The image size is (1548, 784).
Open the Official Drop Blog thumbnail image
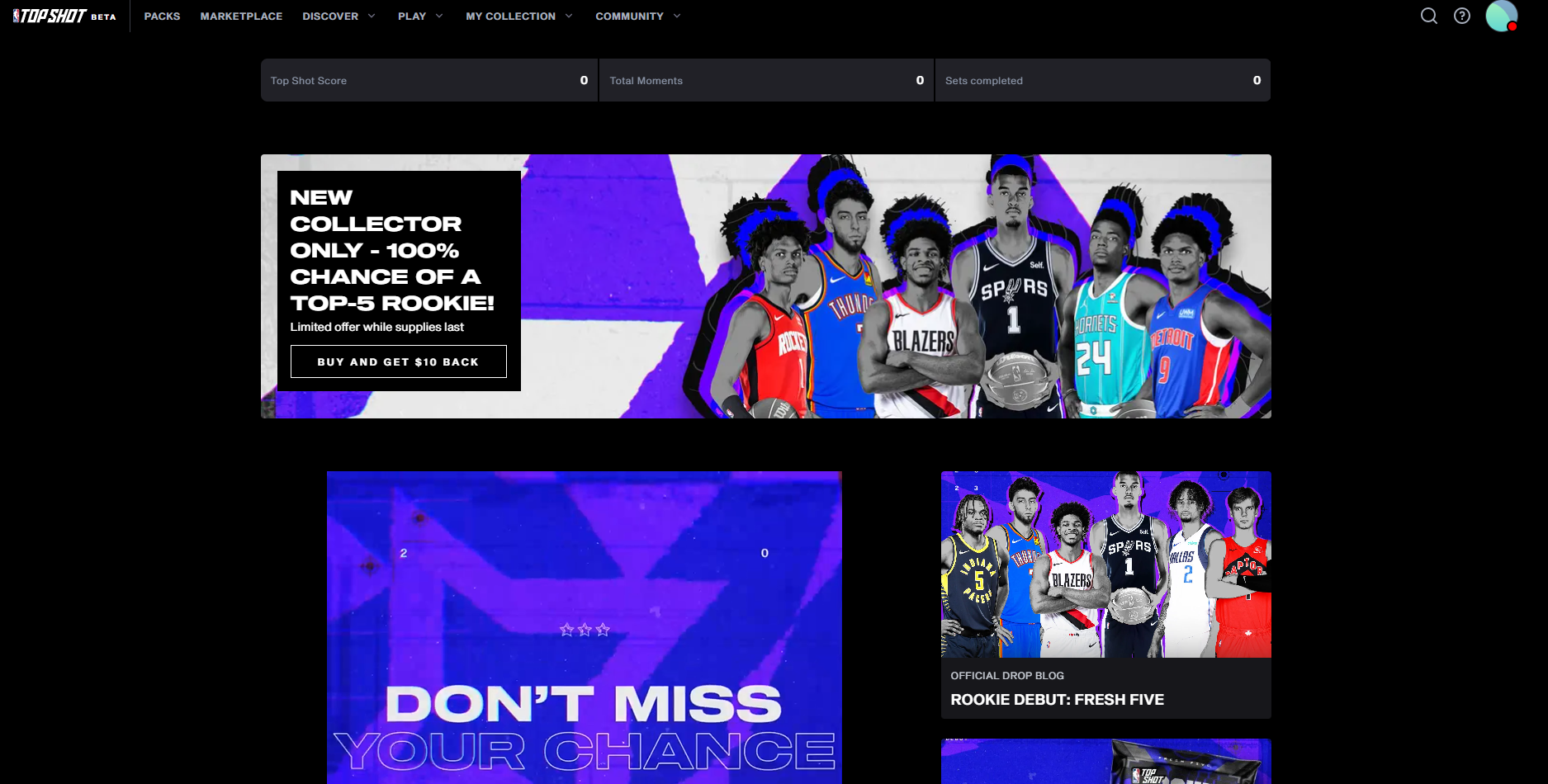pyautogui.click(x=1105, y=564)
